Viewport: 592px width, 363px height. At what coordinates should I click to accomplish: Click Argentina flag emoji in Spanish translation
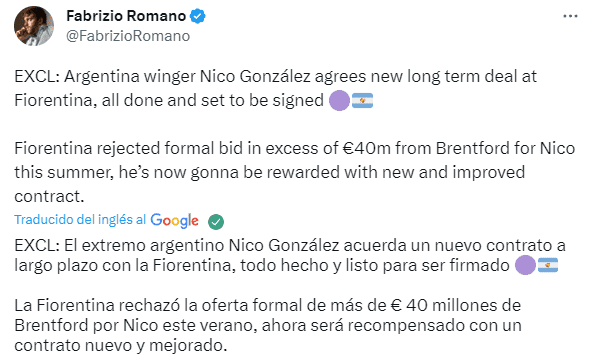coord(548,265)
